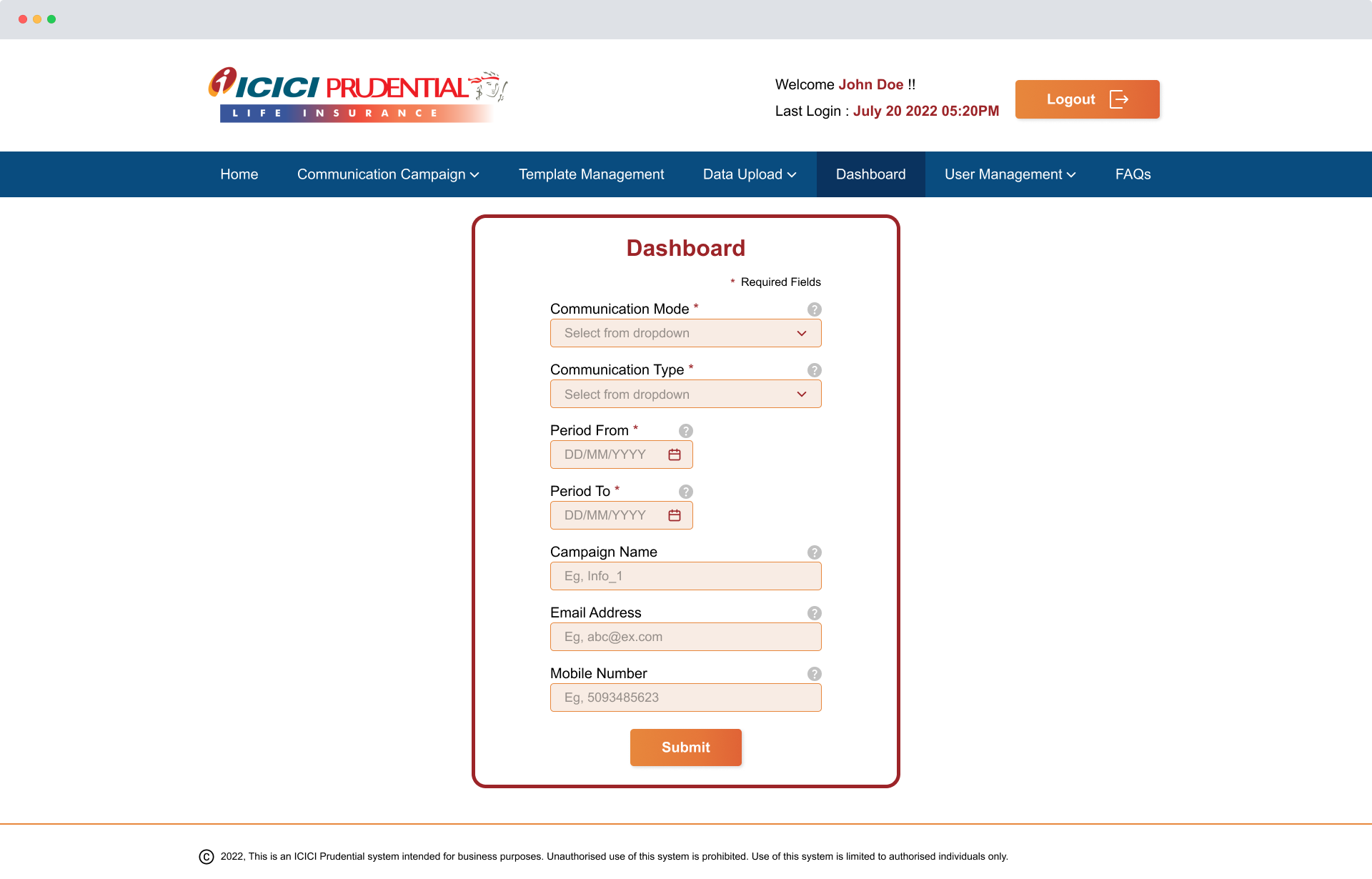Click the calendar icon for Period From

(x=674, y=453)
